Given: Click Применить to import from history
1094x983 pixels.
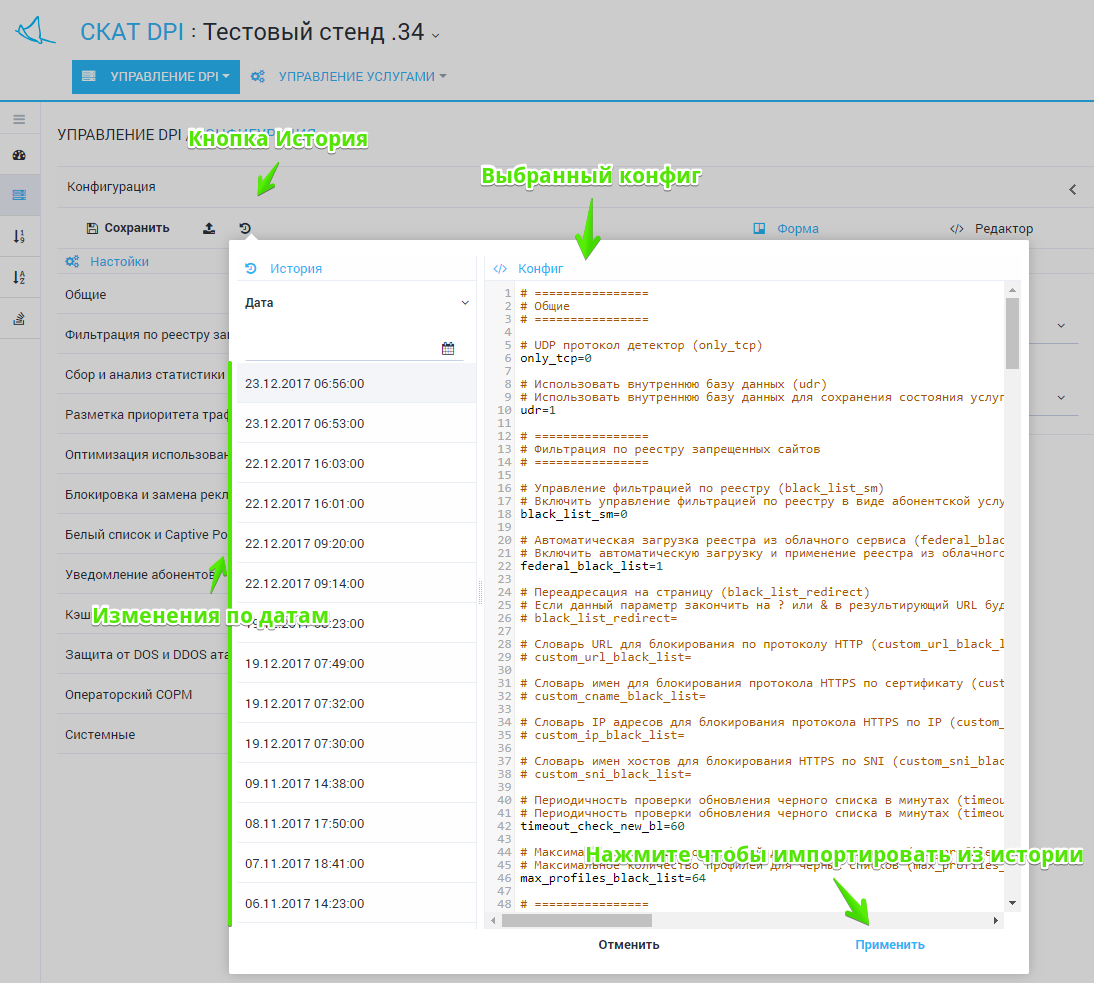Looking at the screenshot, I should (889, 945).
